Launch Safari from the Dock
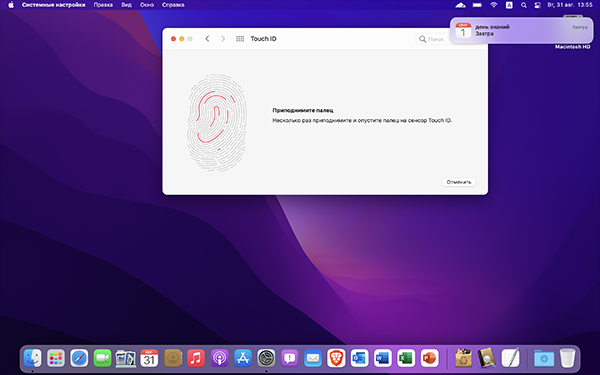 coord(79,359)
